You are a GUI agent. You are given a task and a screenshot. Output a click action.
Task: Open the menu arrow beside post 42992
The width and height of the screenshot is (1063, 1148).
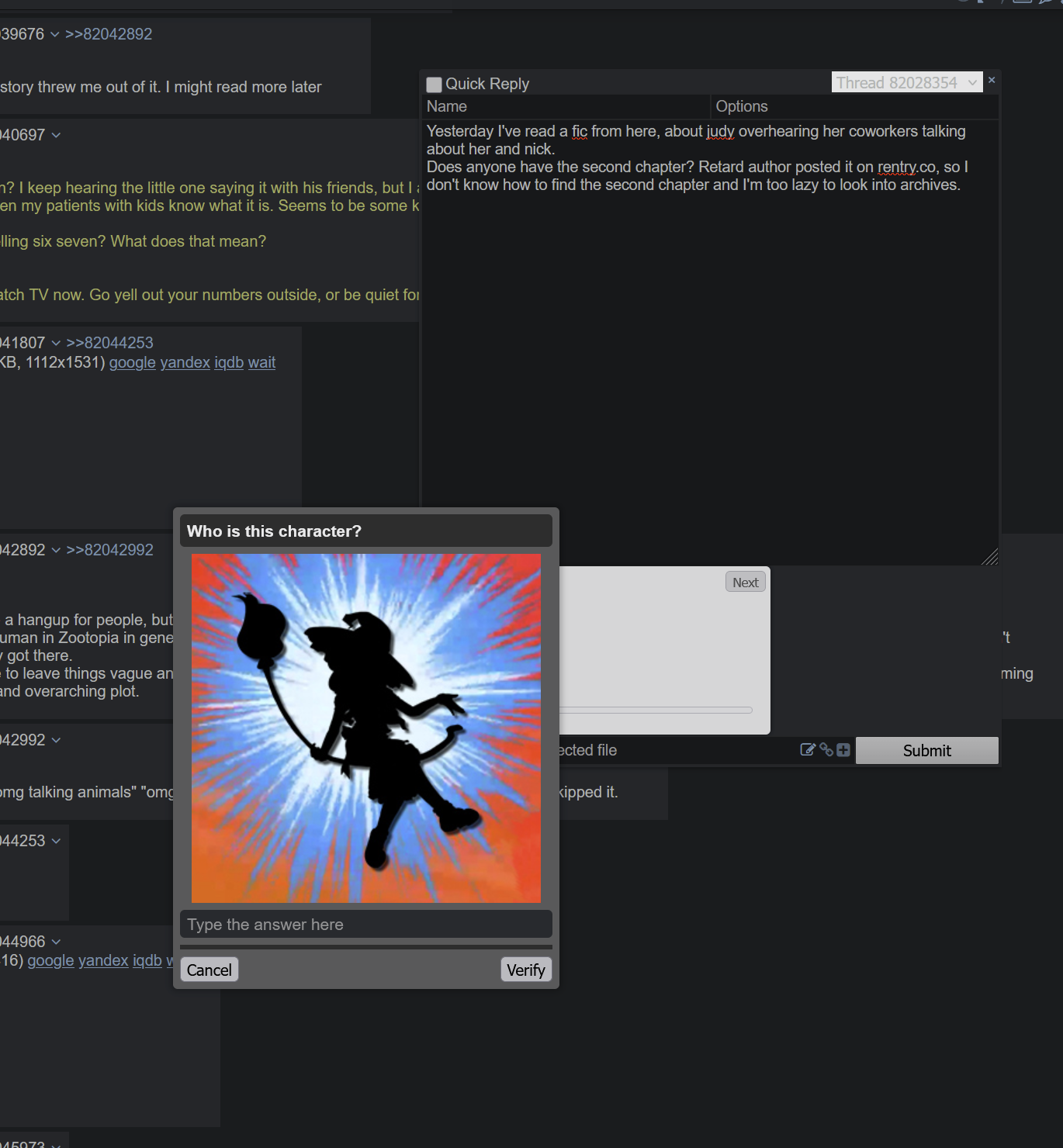click(x=56, y=740)
